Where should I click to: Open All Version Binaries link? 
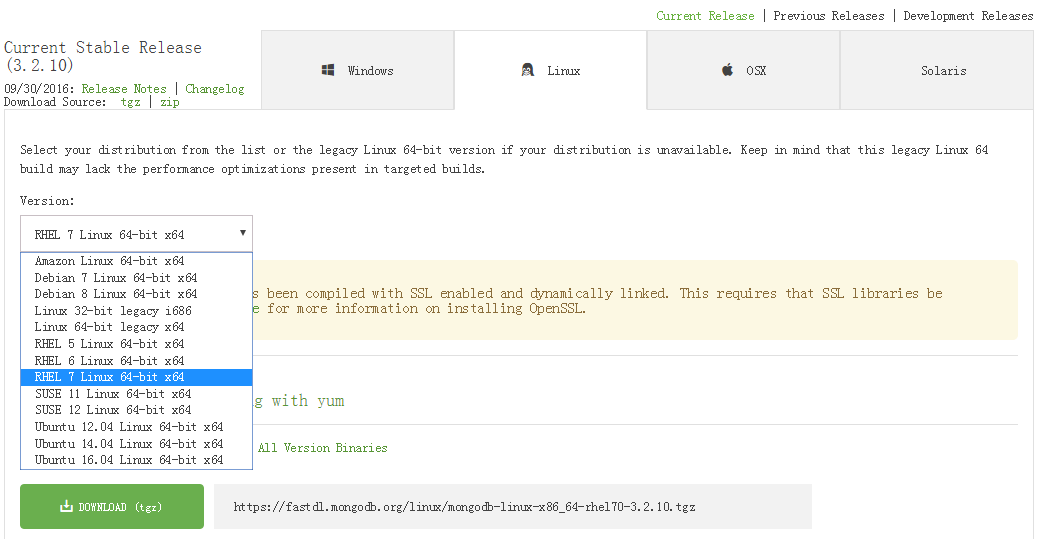click(323, 448)
